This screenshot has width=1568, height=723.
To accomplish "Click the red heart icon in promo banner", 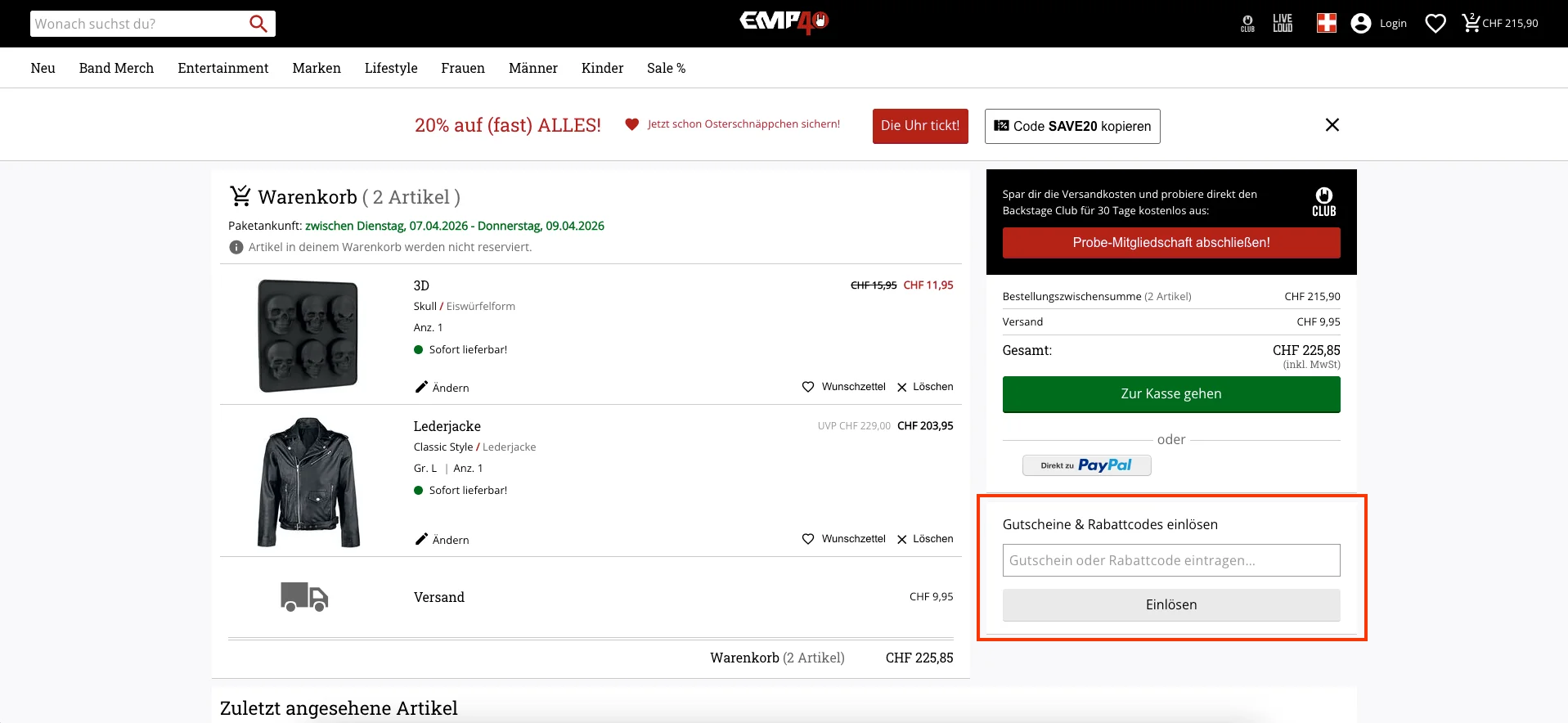I will 631,124.
